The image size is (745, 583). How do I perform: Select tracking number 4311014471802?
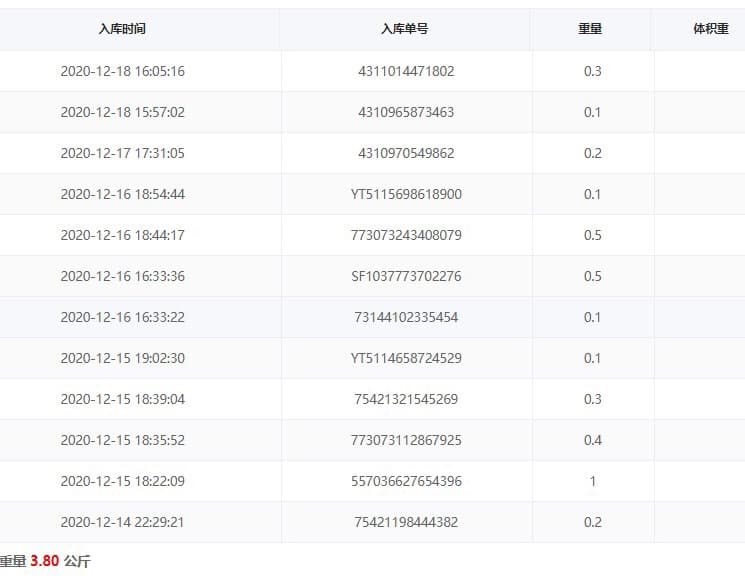coord(406,71)
